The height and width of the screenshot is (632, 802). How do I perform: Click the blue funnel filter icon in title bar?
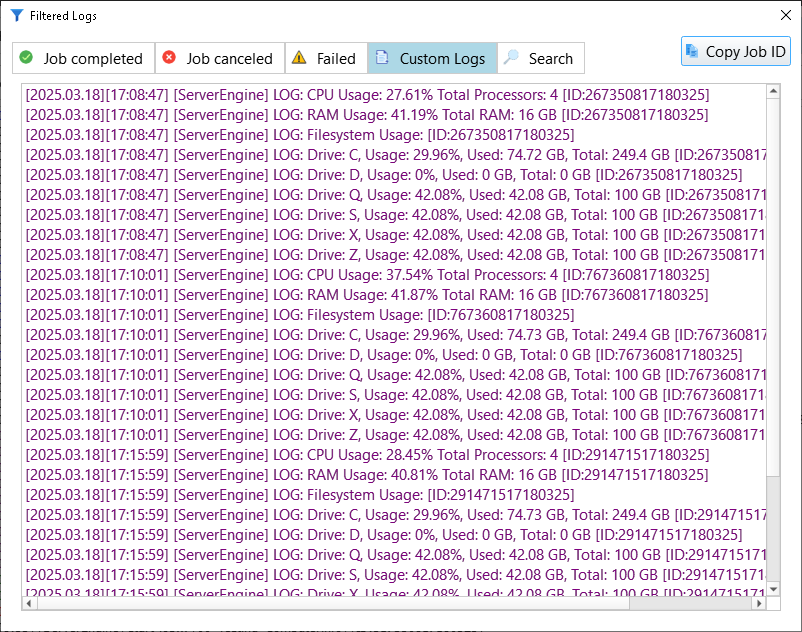pyautogui.click(x=16, y=16)
